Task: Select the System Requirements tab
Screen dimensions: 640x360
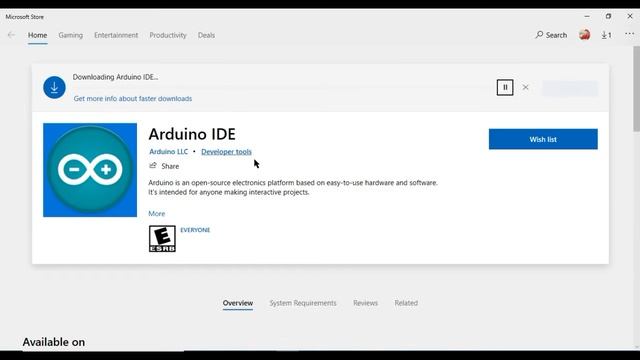Action: (303, 303)
